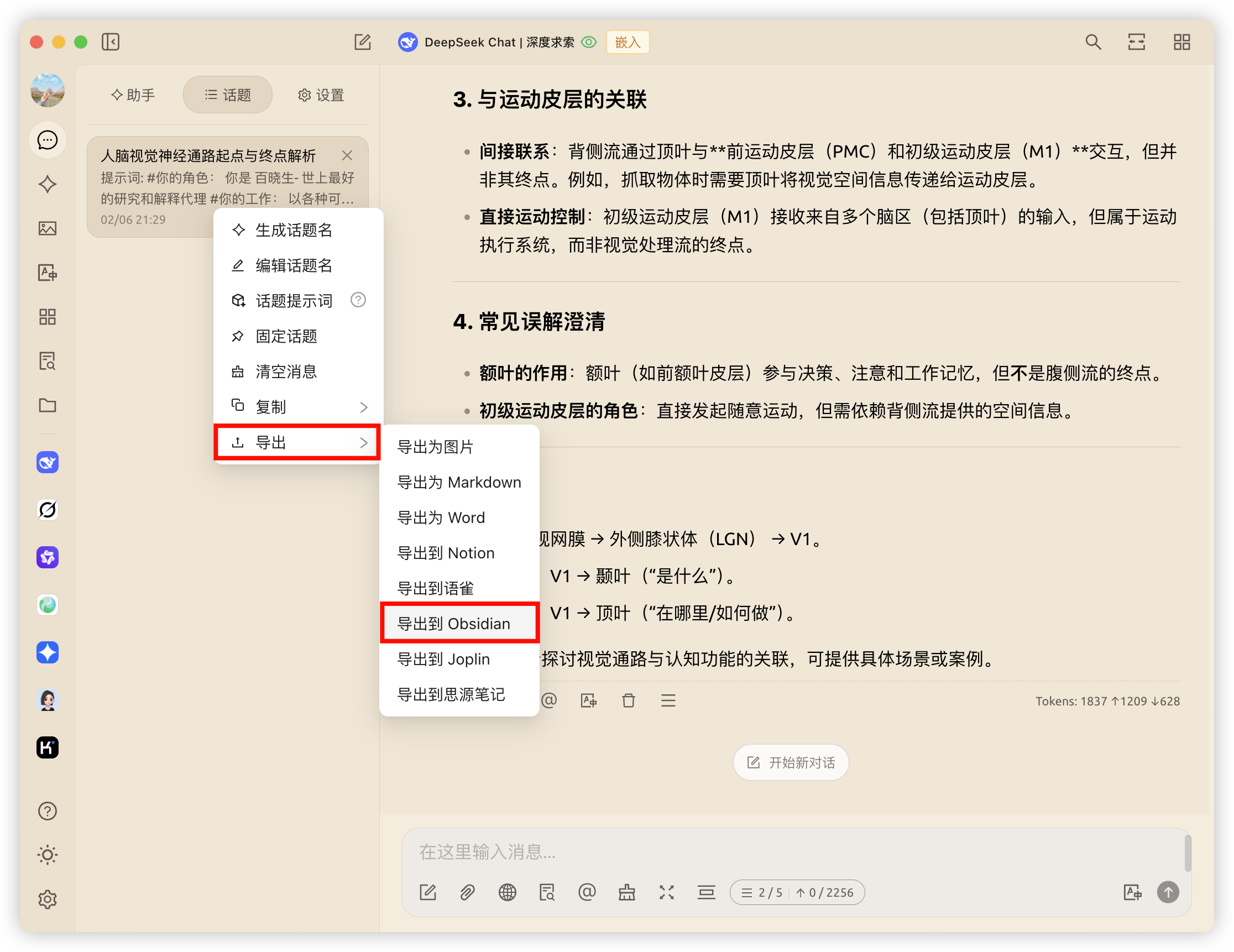Image resolution: width=1234 pixels, height=952 pixels.
Task: Open the translate icon in left sidebar
Action: [x=48, y=273]
